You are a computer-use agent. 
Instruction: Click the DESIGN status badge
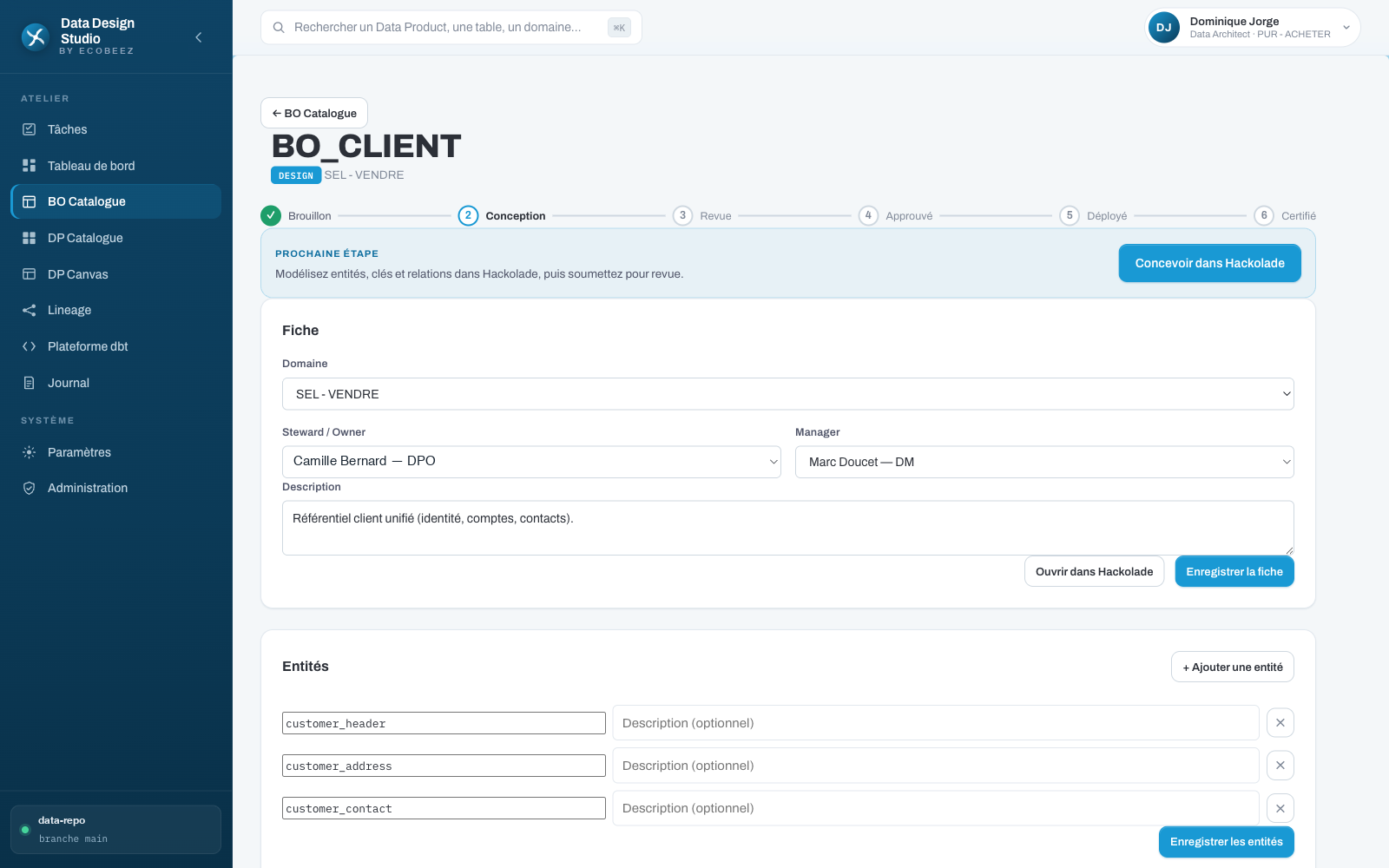coord(296,175)
